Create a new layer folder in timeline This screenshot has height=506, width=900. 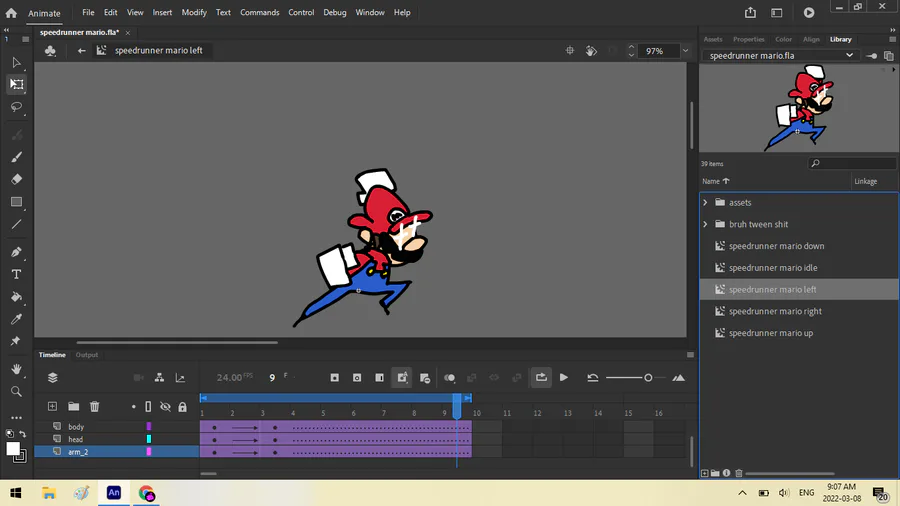point(73,406)
